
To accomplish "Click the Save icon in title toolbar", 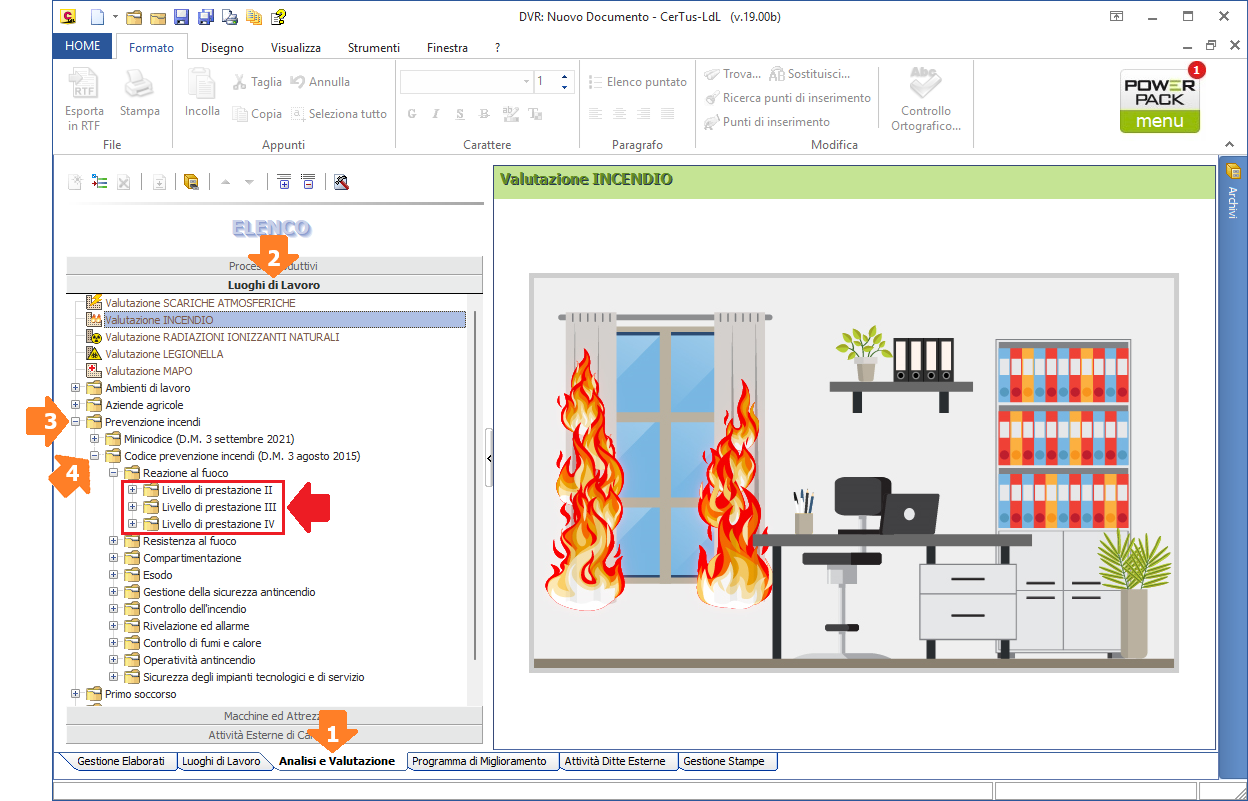I will point(181,17).
